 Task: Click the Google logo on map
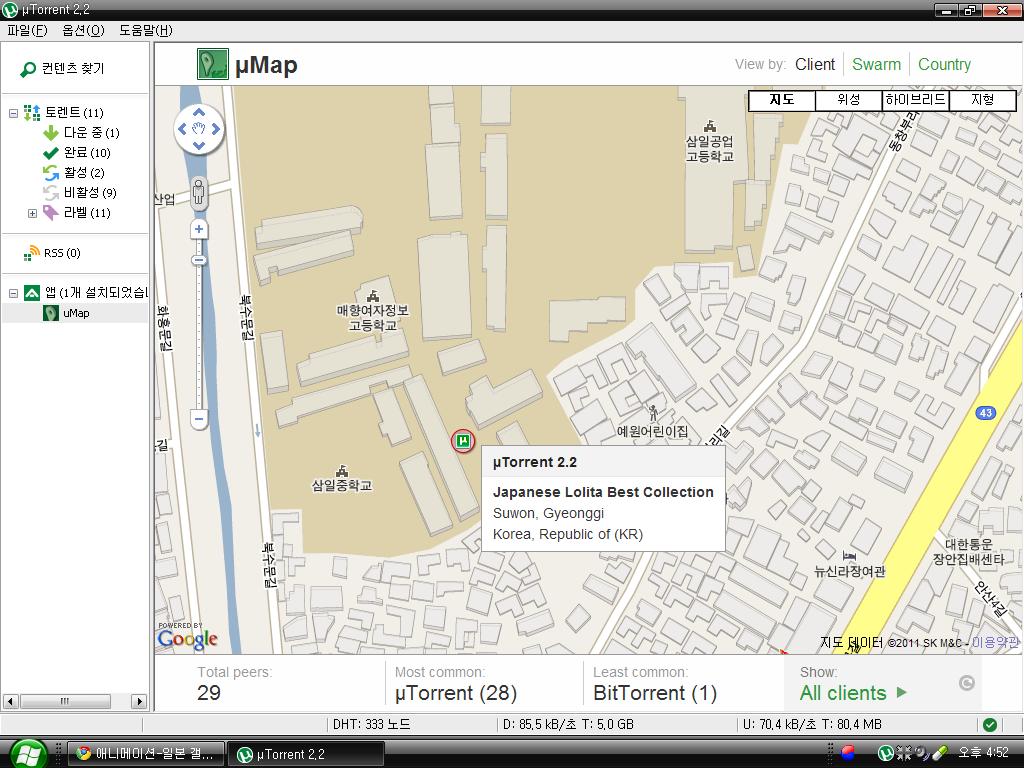(187, 638)
